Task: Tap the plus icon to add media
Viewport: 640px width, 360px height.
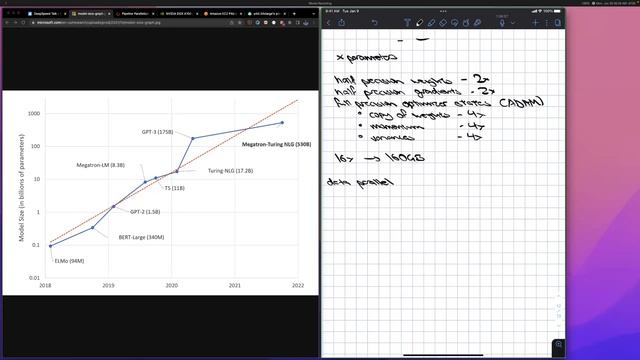Action: click(535, 23)
